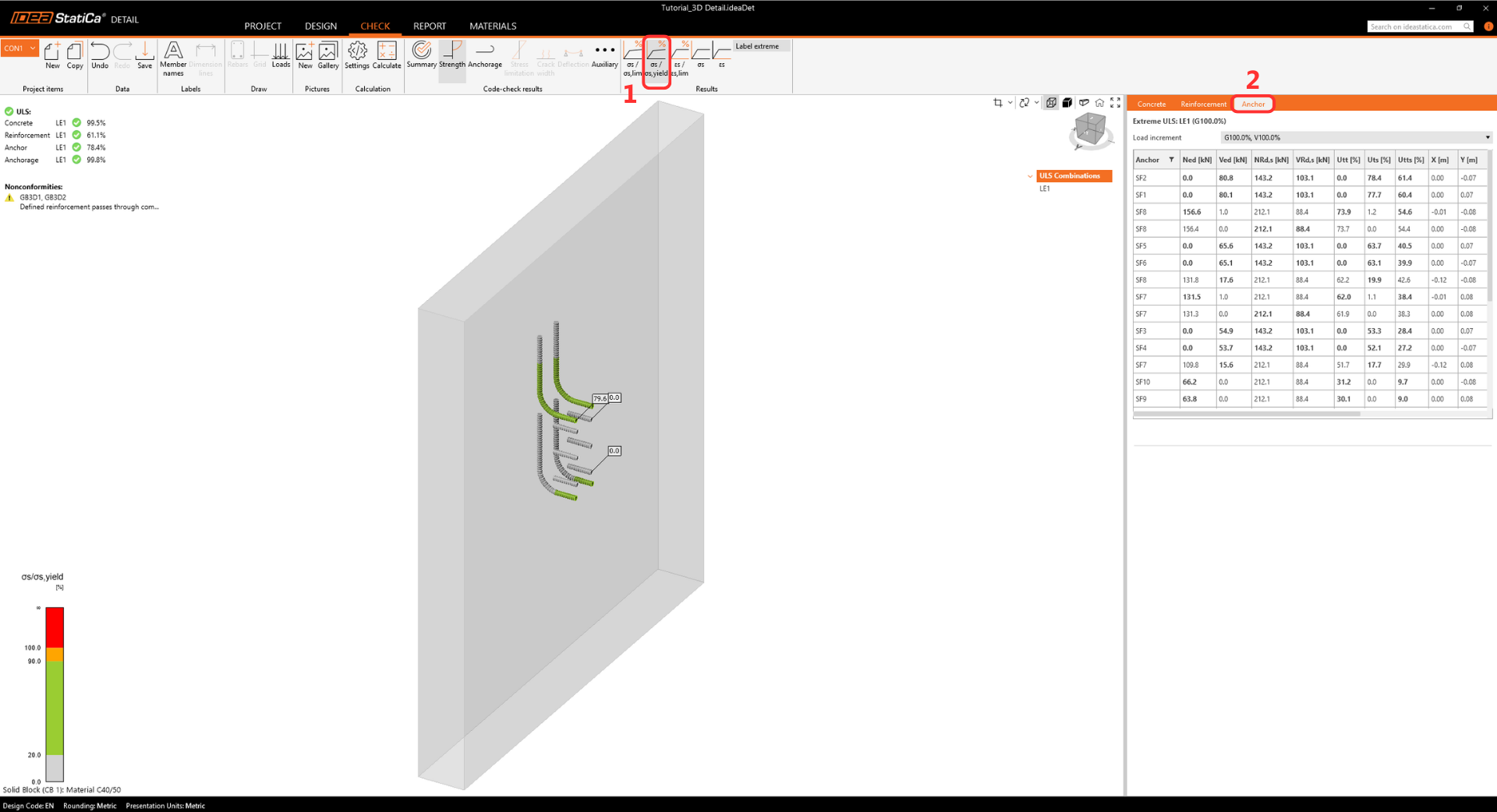Click the zoom to fit icon

tap(1116, 103)
